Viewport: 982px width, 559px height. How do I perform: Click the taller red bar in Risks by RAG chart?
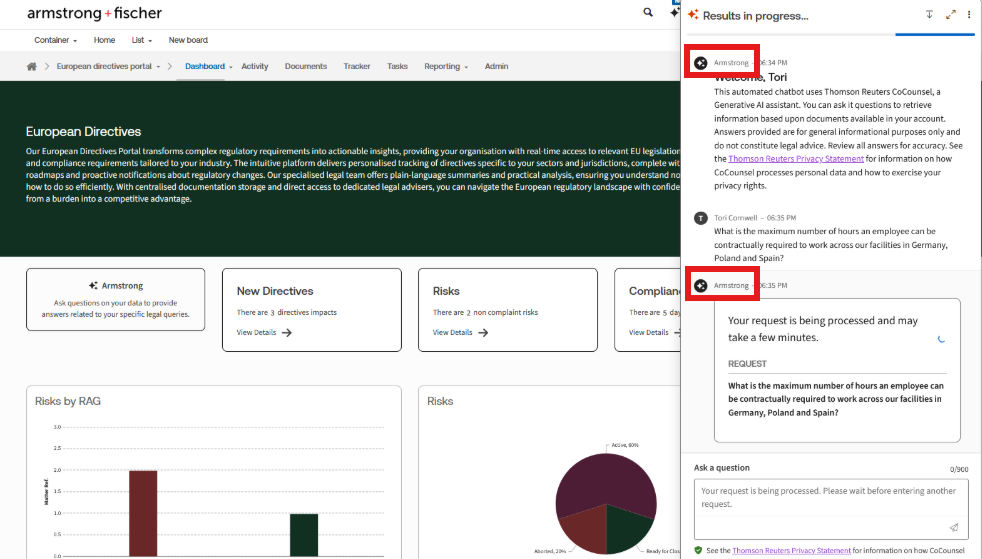(143, 512)
